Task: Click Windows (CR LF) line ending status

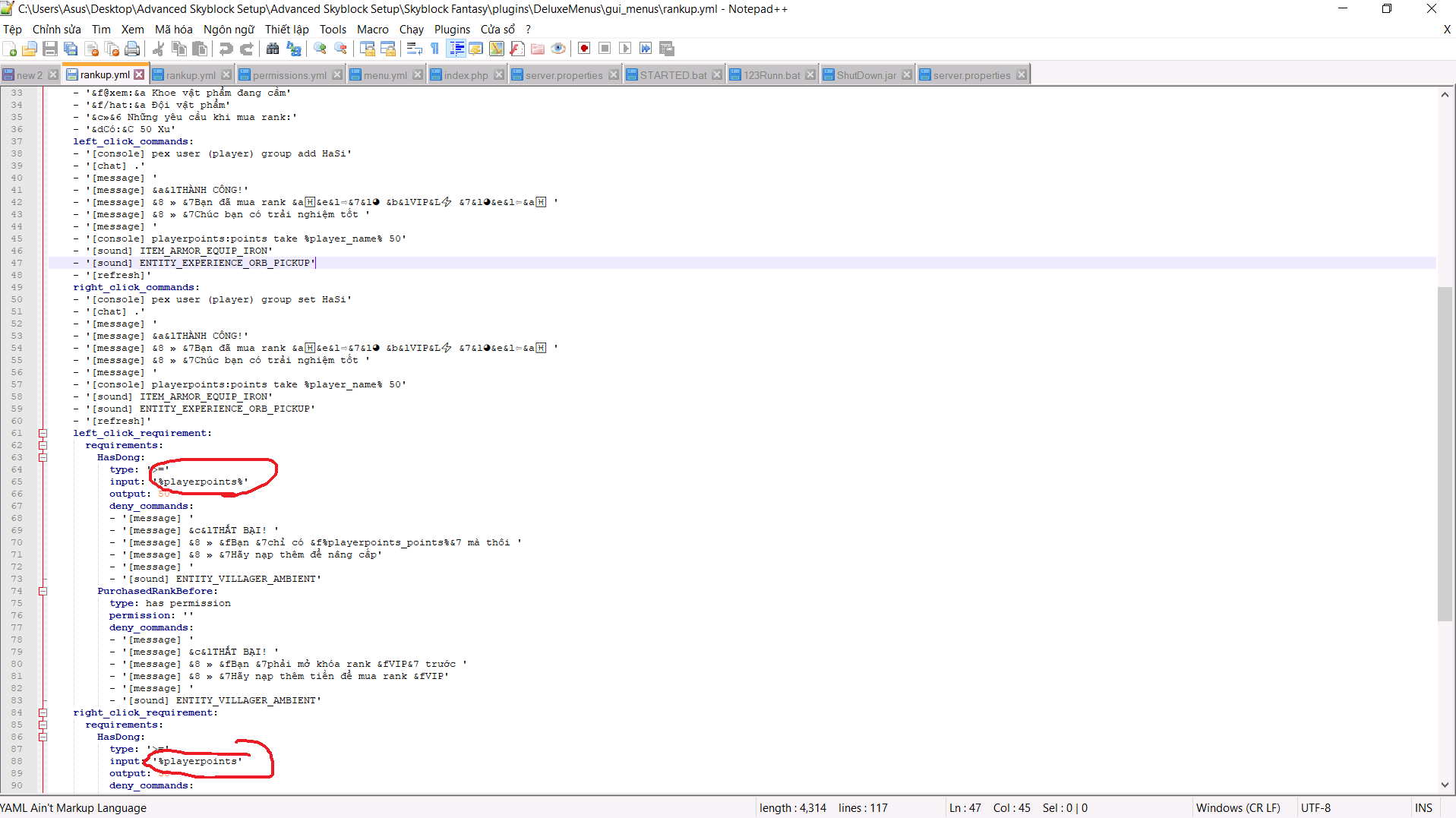Action: click(x=1238, y=808)
